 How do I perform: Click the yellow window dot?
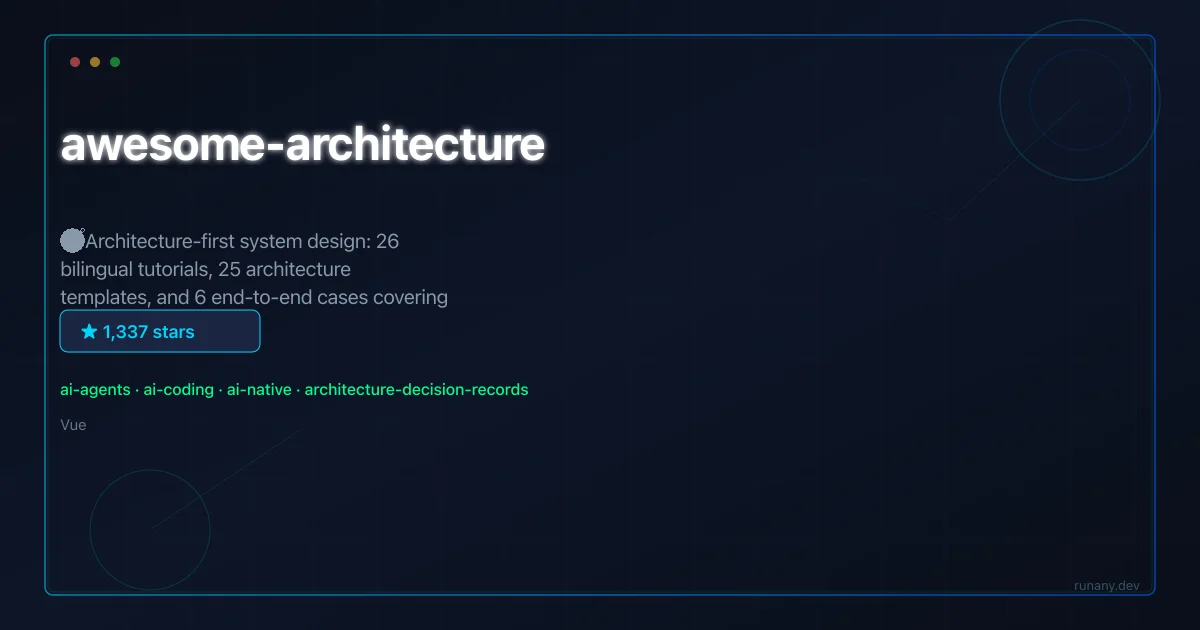(95, 62)
